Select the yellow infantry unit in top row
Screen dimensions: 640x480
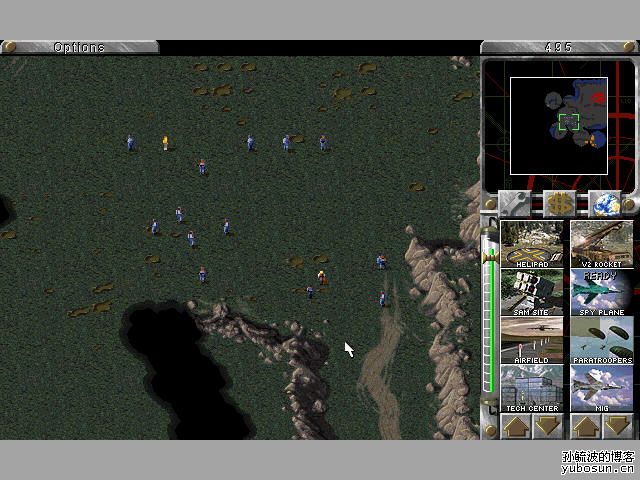[x=165, y=143]
